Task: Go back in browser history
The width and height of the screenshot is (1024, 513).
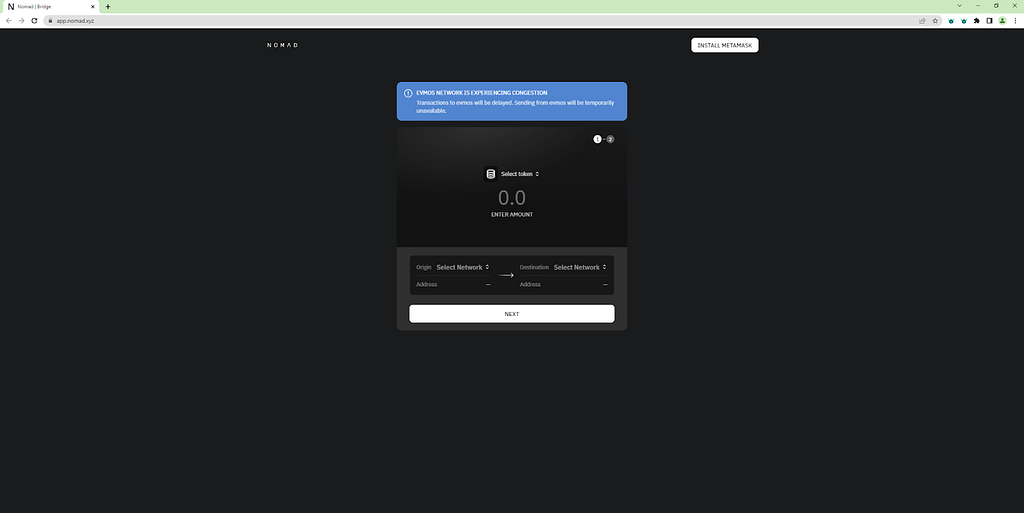Action: click(x=8, y=21)
